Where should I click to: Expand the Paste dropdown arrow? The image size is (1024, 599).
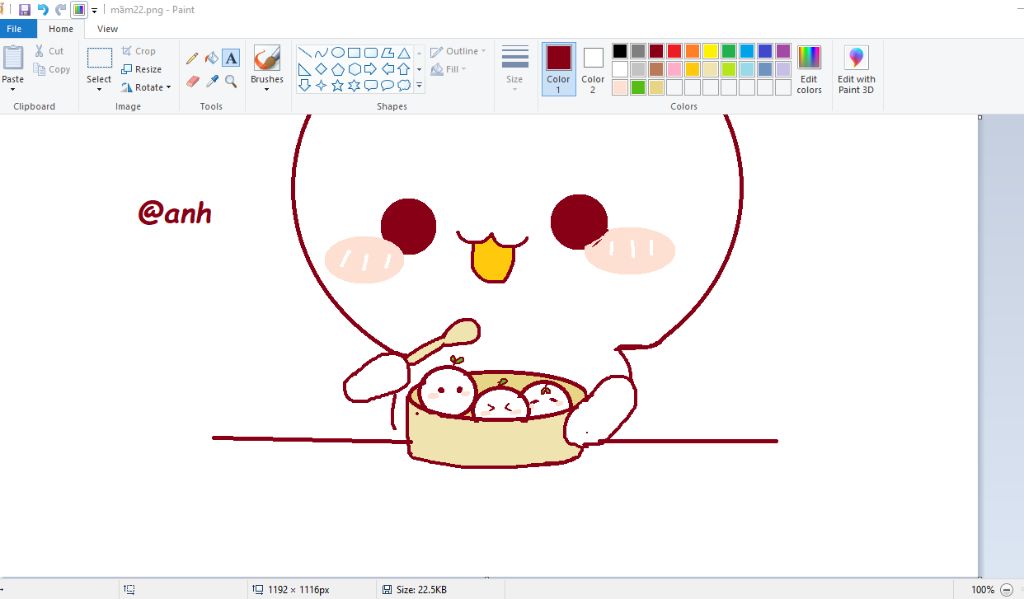[x=12, y=89]
